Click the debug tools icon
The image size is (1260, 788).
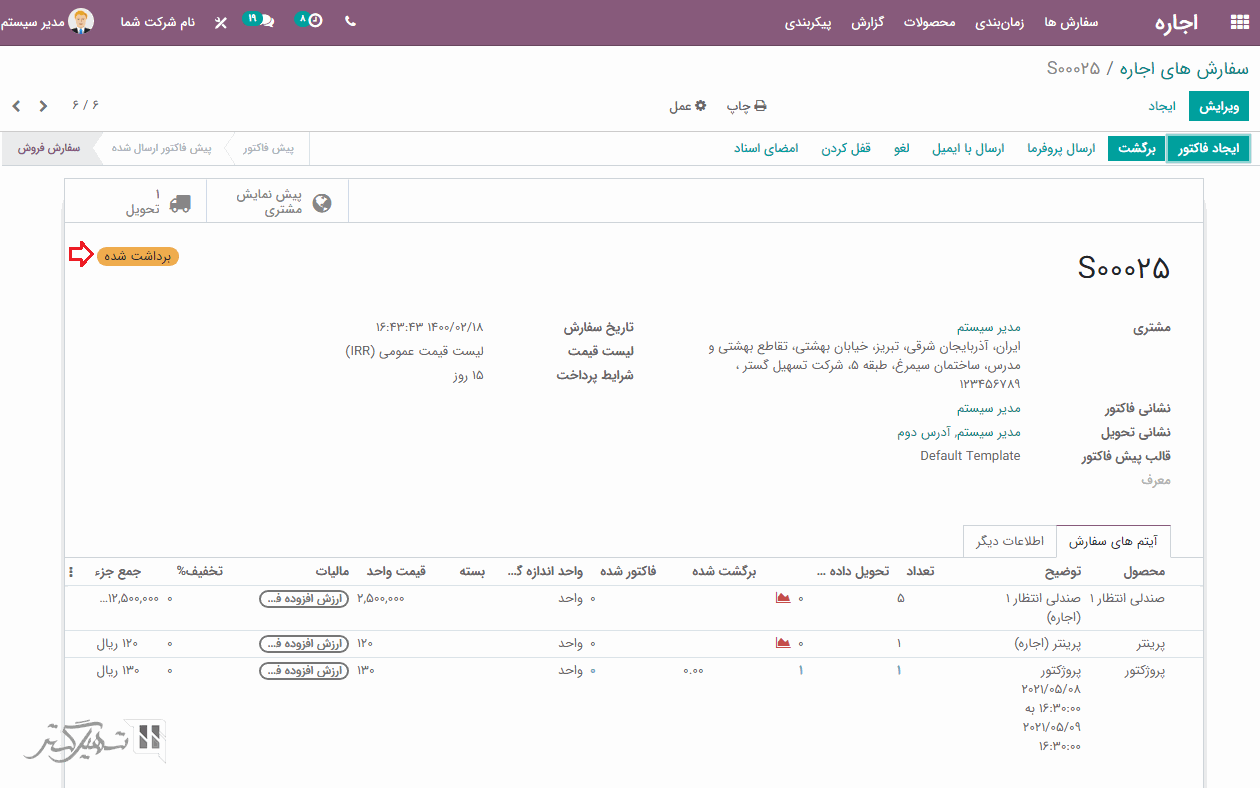[221, 22]
